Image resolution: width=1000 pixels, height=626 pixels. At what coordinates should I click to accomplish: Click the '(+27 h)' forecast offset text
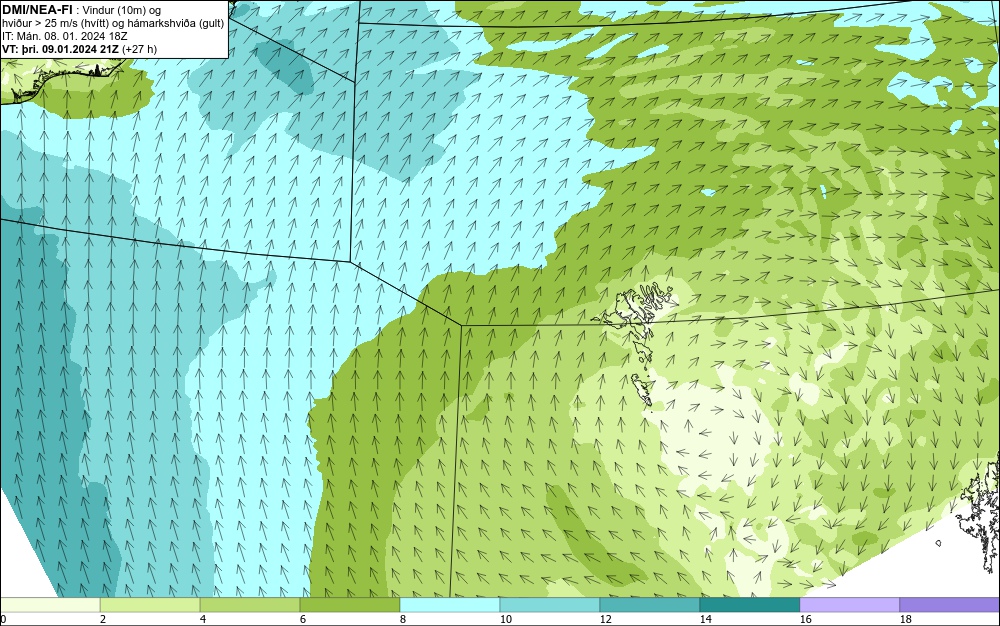pos(139,48)
